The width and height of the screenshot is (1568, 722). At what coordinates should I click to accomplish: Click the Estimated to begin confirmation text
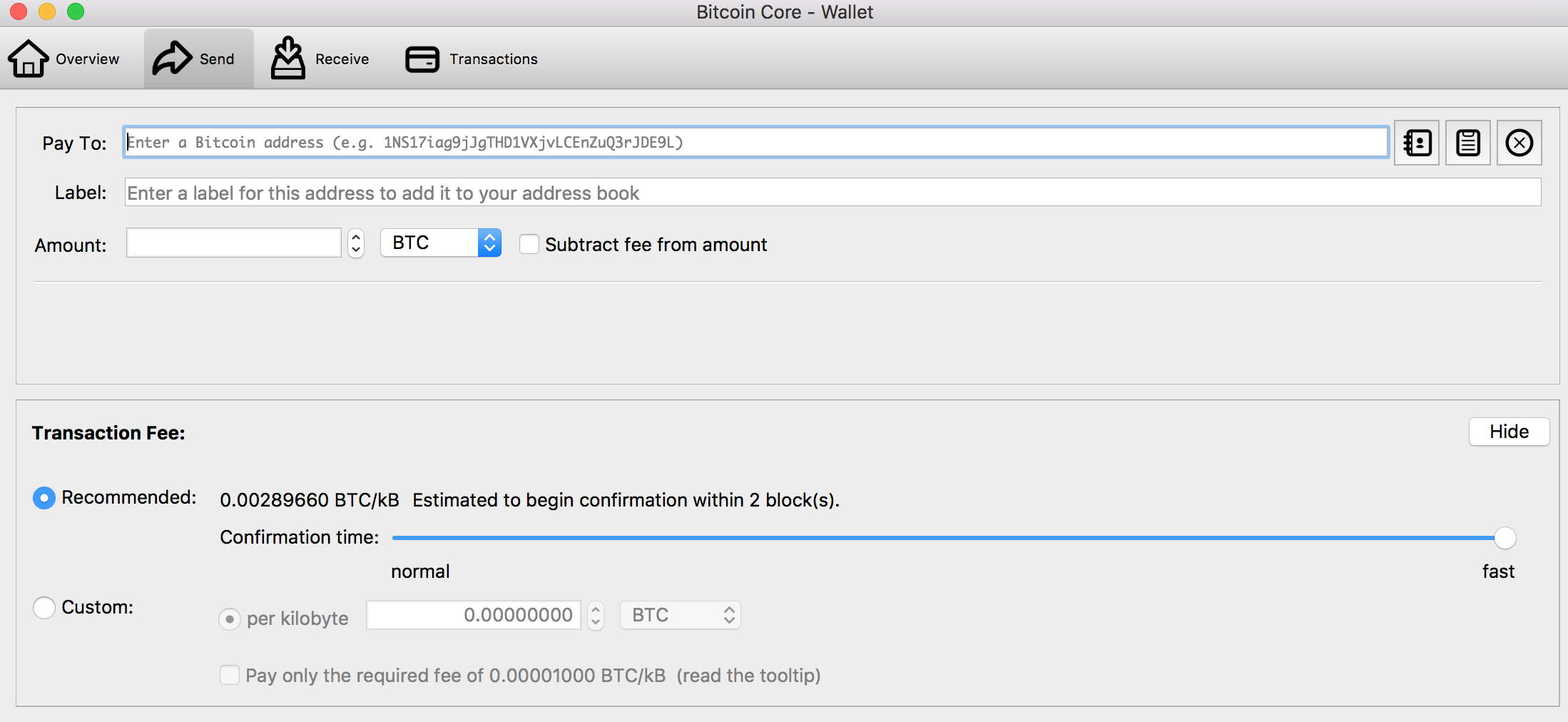(626, 500)
